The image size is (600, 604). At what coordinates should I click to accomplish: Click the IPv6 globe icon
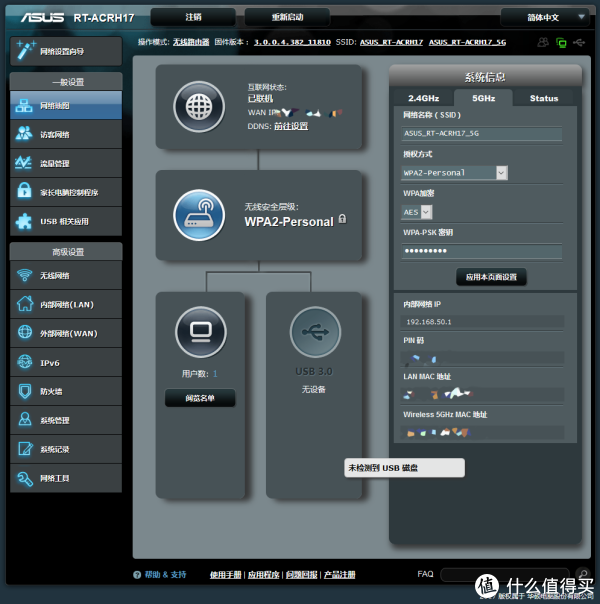point(25,362)
